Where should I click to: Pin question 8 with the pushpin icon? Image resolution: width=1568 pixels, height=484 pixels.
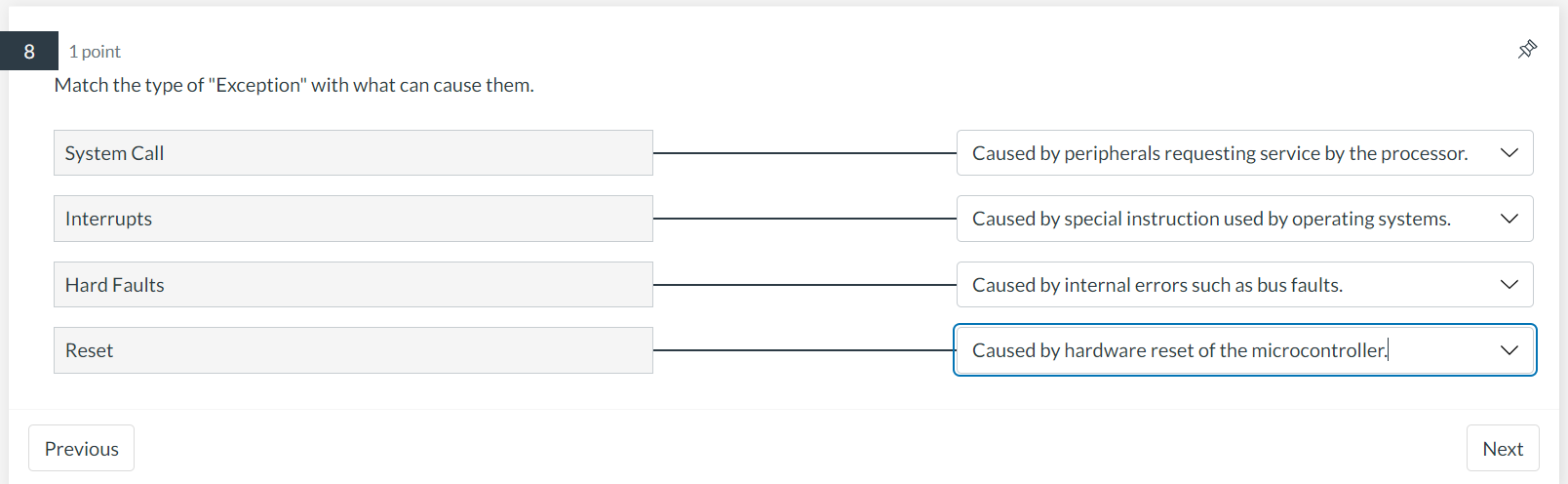point(1527,50)
